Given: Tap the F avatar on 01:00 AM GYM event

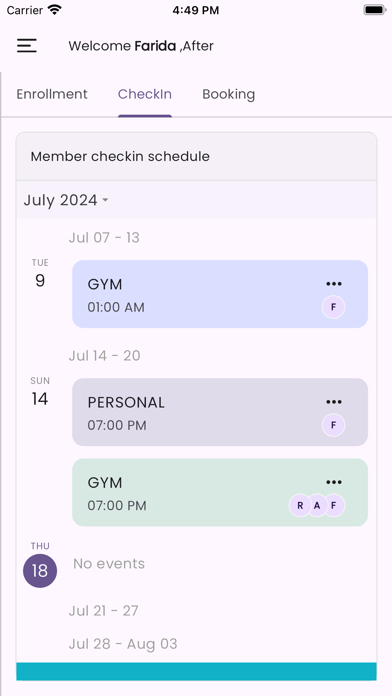Looking at the screenshot, I should [333, 307].
